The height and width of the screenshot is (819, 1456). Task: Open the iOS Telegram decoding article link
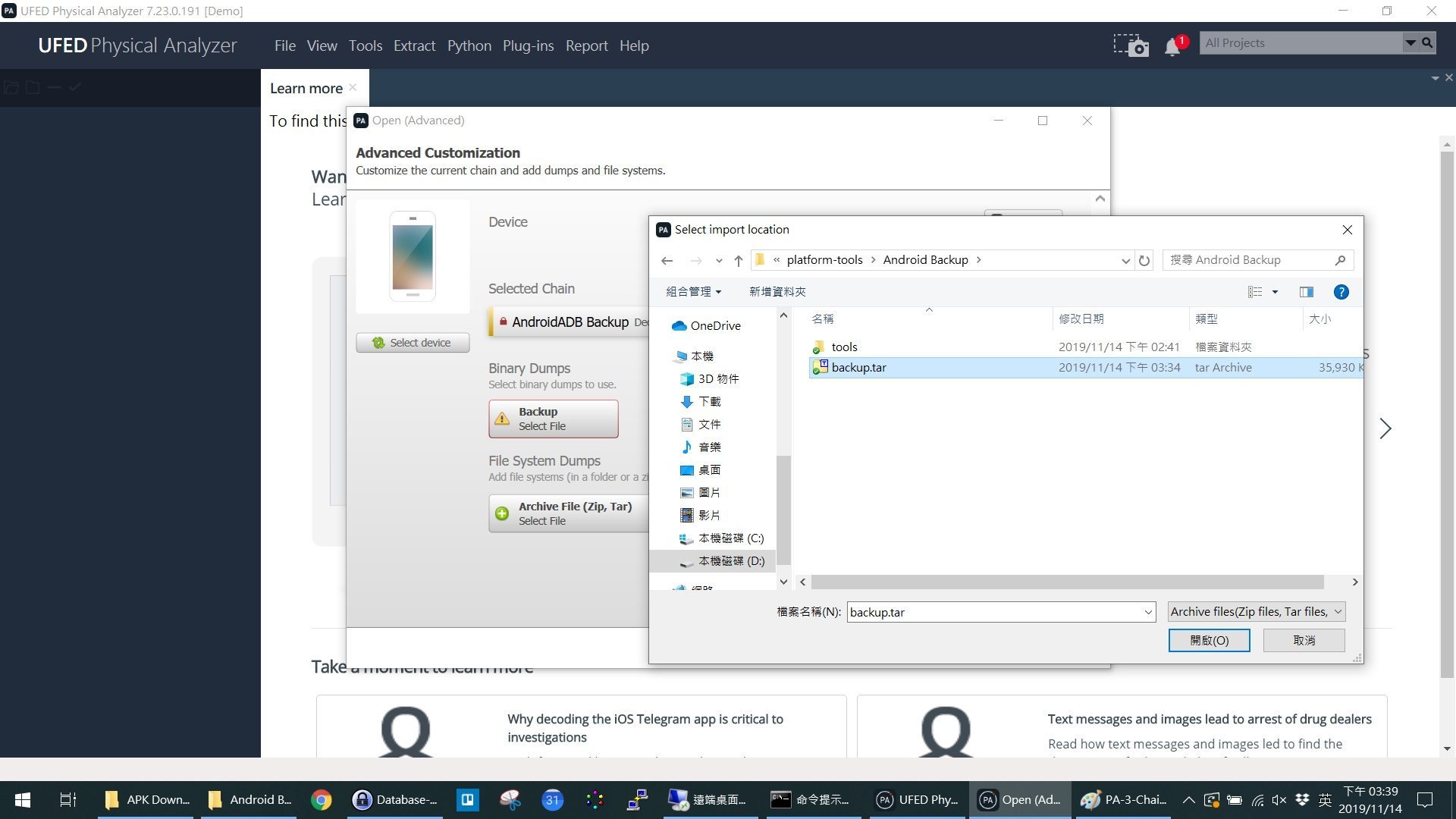[x=645, y=728]
